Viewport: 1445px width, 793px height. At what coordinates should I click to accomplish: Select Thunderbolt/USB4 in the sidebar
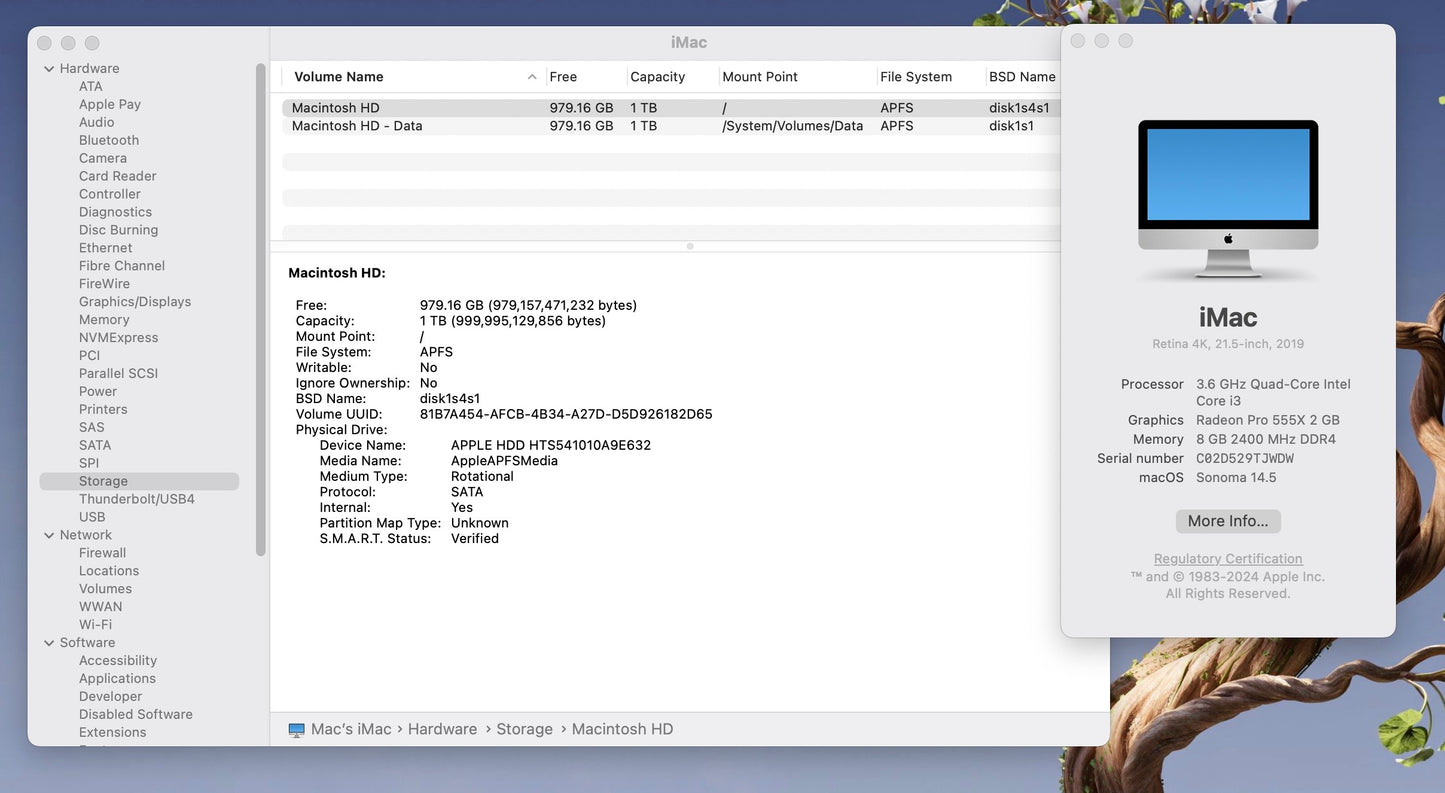[x=136, y=499]
